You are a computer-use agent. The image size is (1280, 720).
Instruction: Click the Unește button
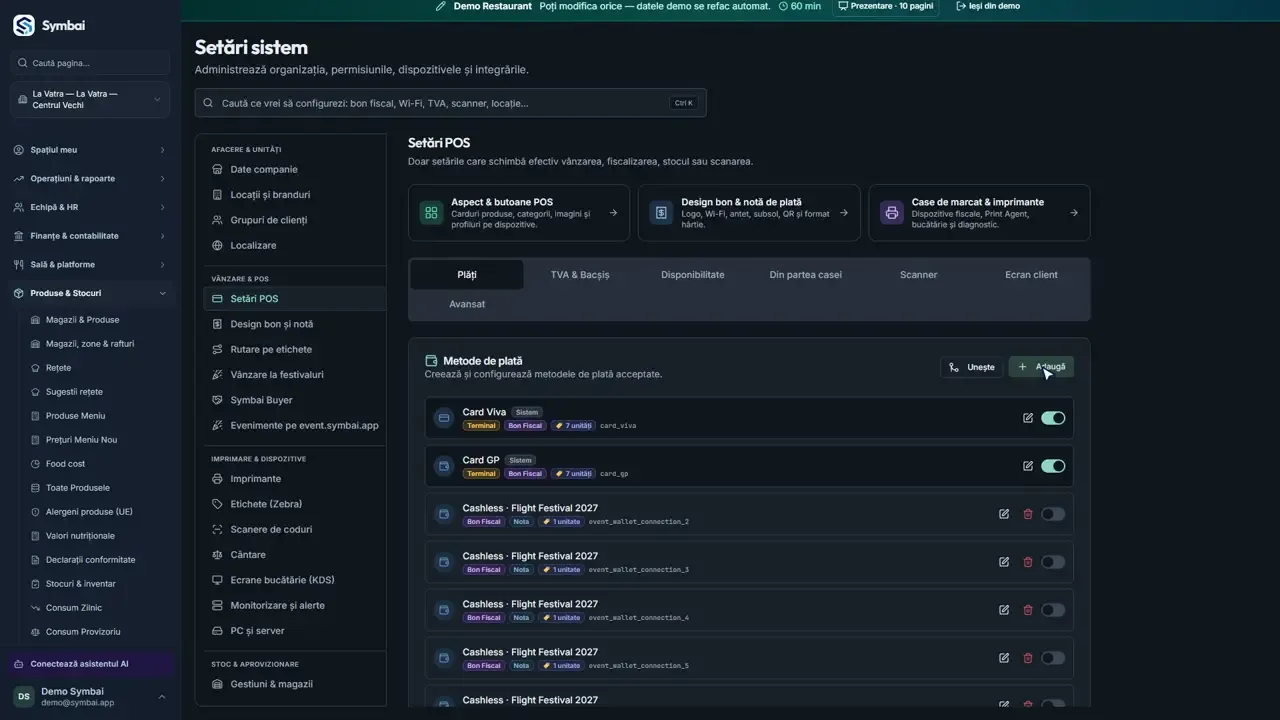click(x=972, y=367)
